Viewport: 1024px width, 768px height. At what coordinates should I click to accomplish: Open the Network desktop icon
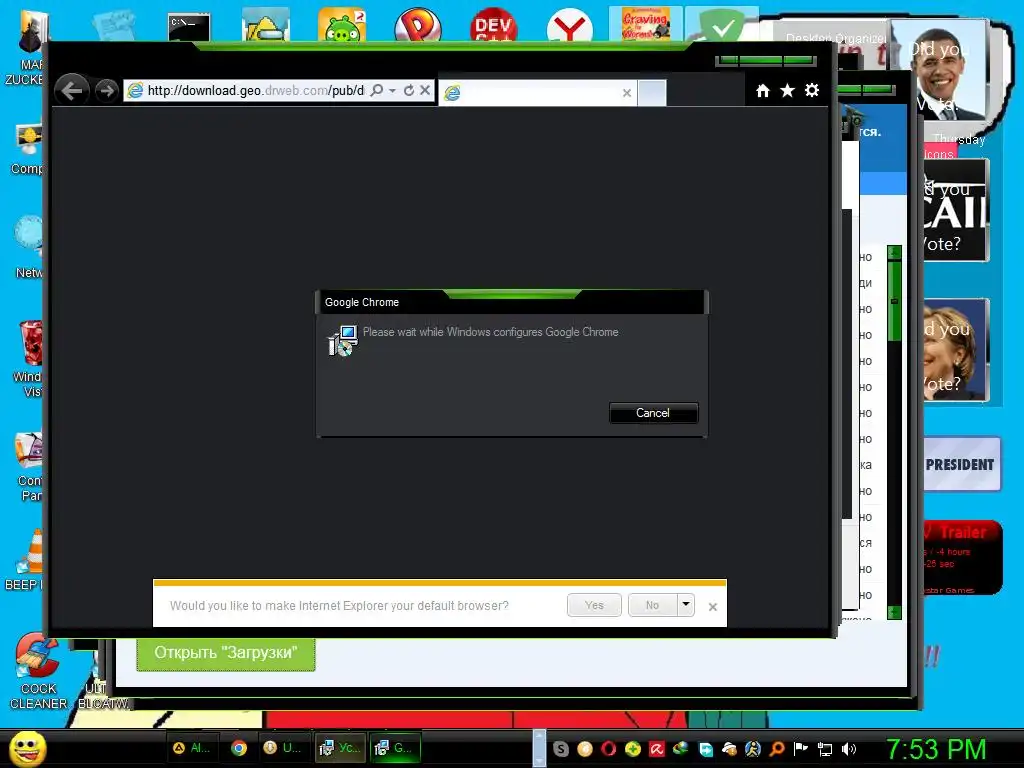click(x=29, y=247)
